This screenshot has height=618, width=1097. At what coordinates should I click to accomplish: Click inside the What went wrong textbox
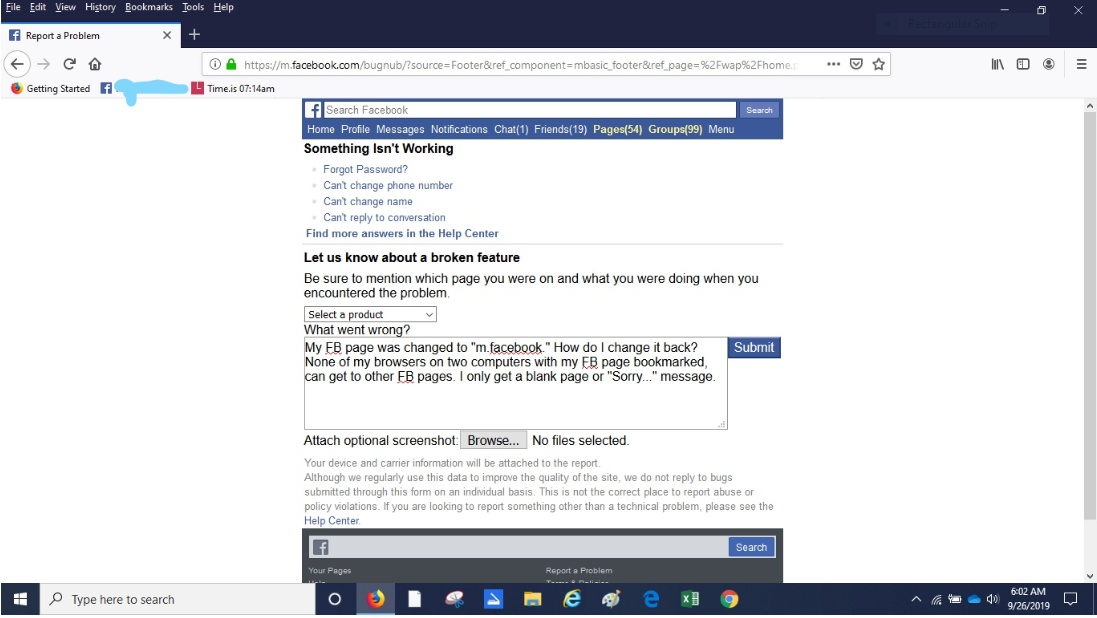pyautogui.click(x=516, y=384)
